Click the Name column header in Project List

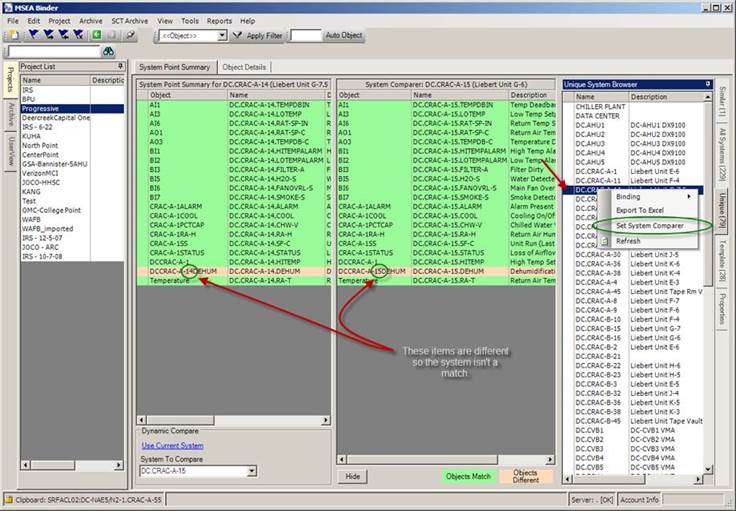click(x=55, y=80)
